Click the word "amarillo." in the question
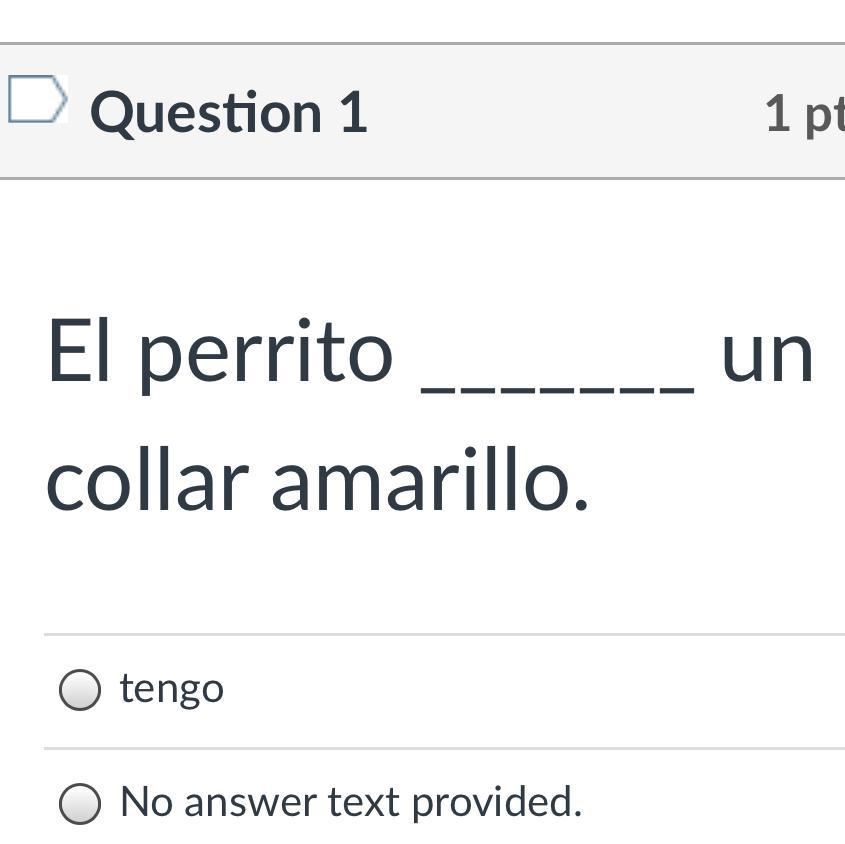845x844 pixels. [430, 481]
